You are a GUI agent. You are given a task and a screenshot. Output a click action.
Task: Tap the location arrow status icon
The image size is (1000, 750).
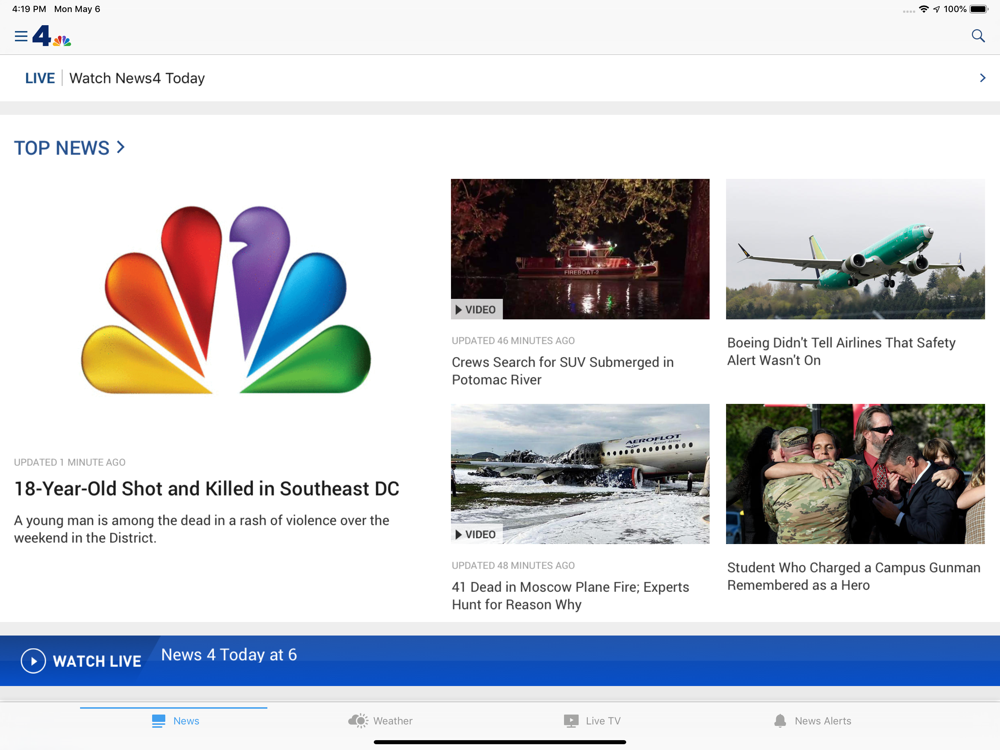pyautogui.click(x=936, y=9)
